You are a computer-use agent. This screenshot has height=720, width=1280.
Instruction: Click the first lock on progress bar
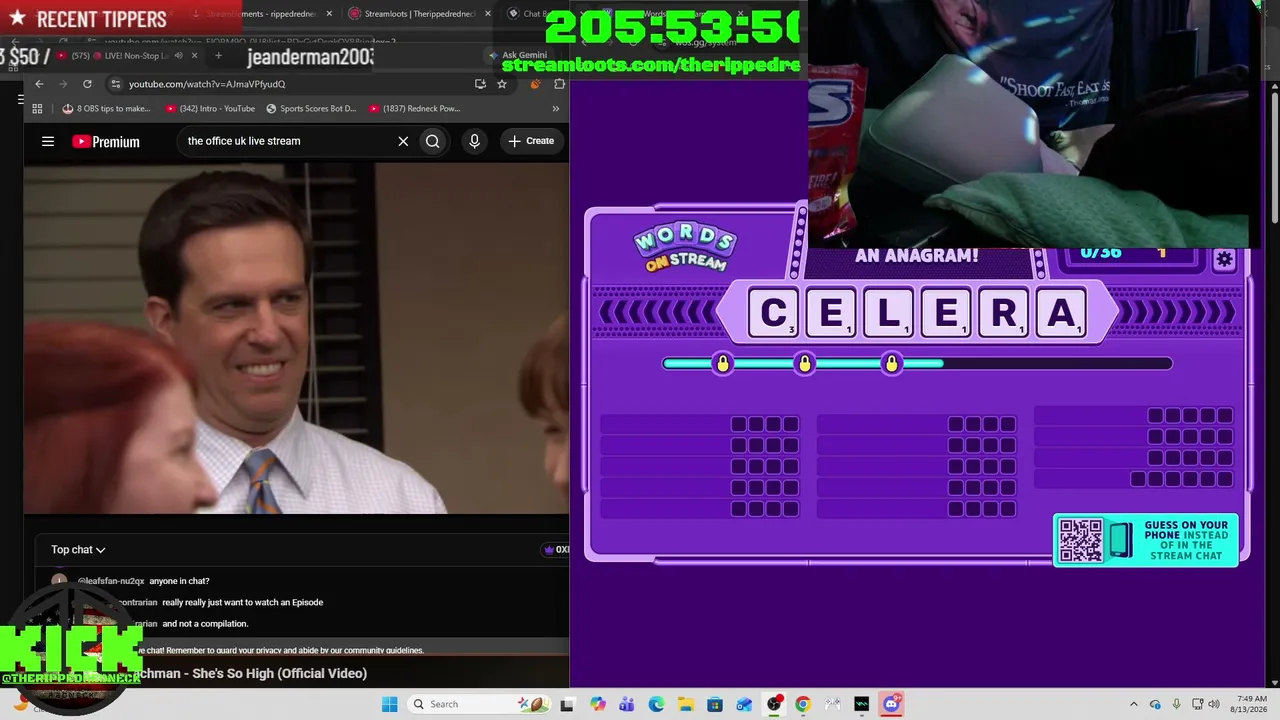(723, 364)
